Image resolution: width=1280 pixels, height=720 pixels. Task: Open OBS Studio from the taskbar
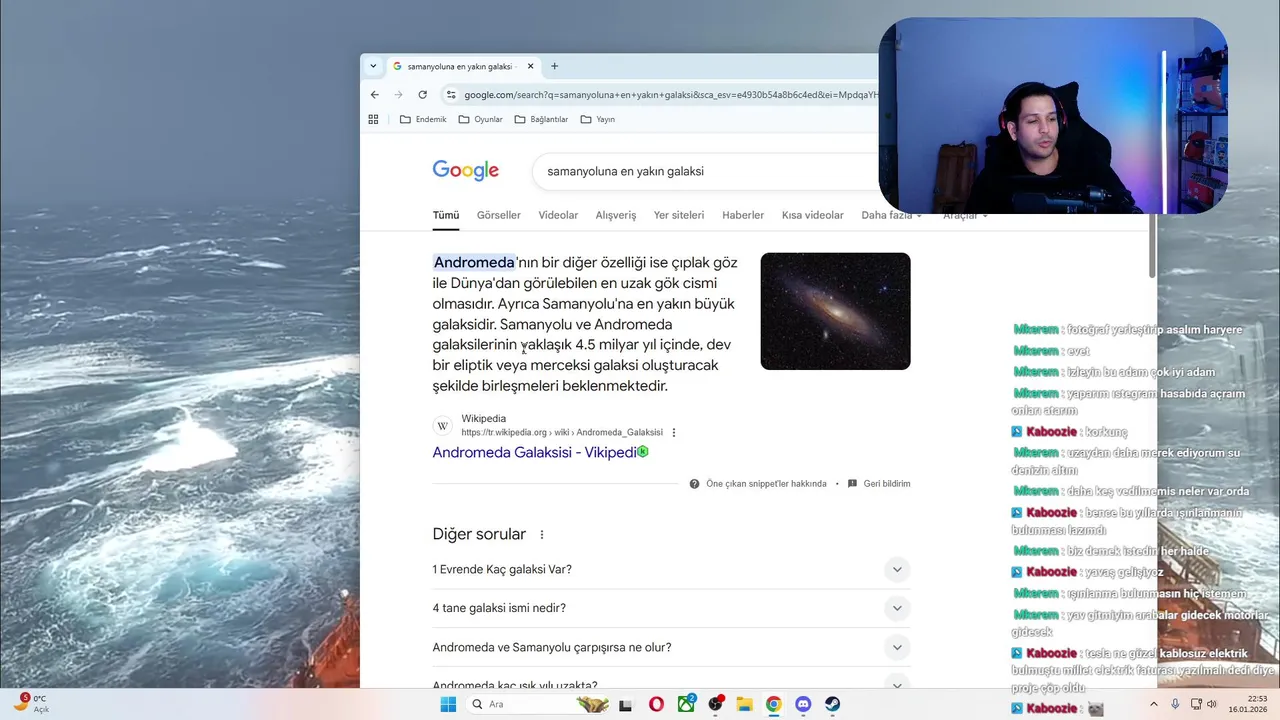coord(715,704)
